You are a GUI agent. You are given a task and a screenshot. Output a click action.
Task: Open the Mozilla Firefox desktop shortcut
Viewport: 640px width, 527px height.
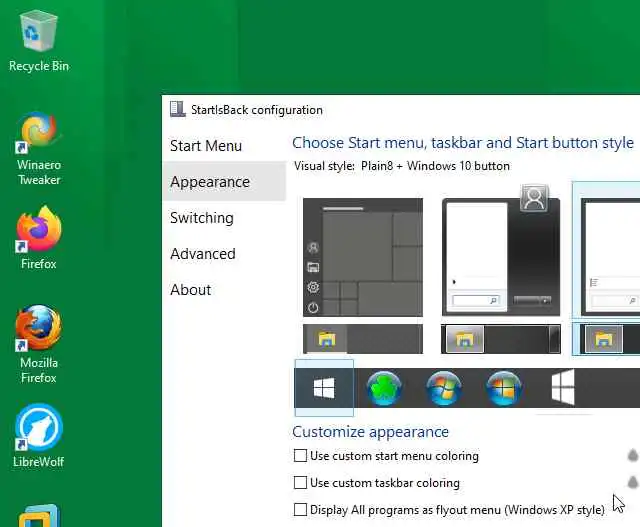coord(39,344)
